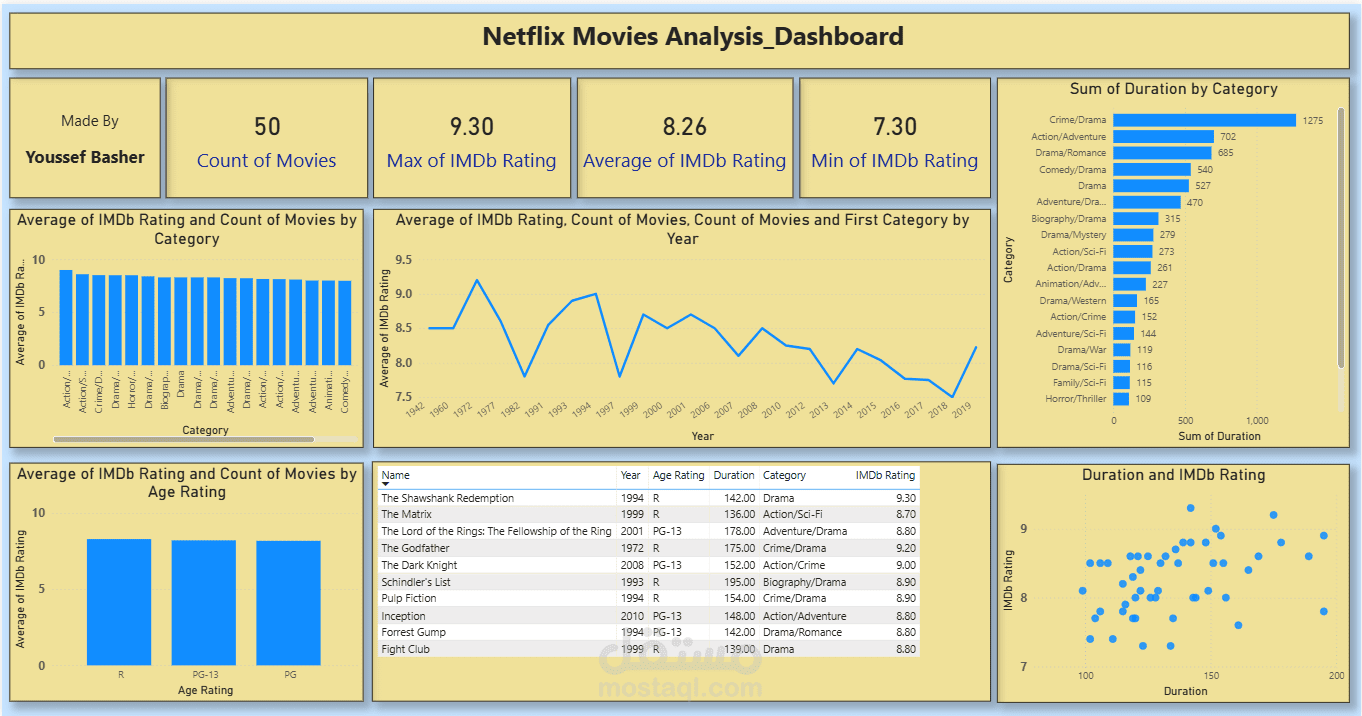
Task: Click the Crime/Drama bar with value 1275
Action: click(x=1204, y=120)
